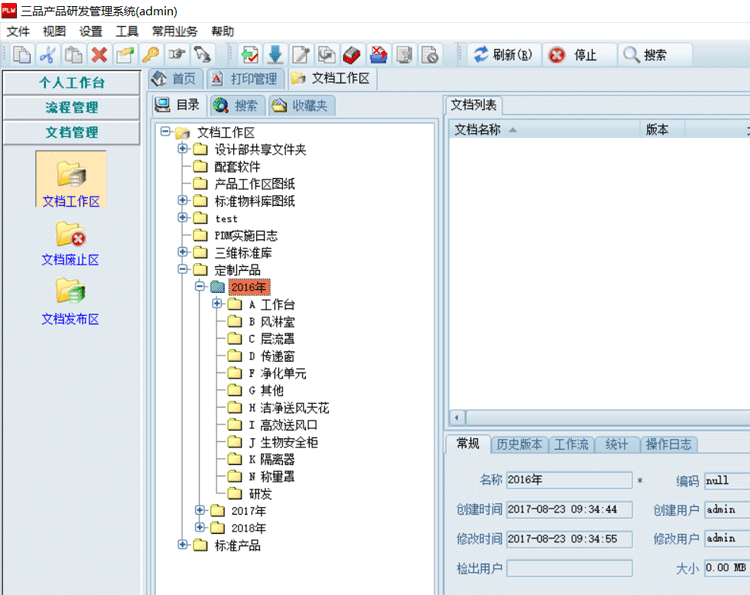Click the blue download arrow toolbar icon
Screen dimensions: 750x595
coord(275,55)
